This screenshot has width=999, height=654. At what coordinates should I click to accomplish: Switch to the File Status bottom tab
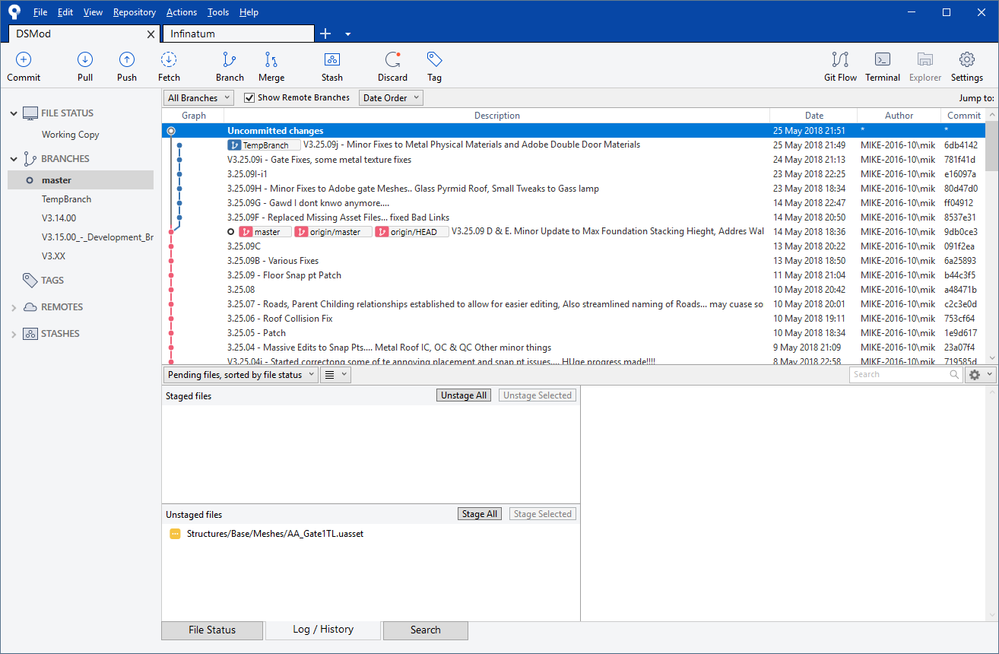(212, 630)
